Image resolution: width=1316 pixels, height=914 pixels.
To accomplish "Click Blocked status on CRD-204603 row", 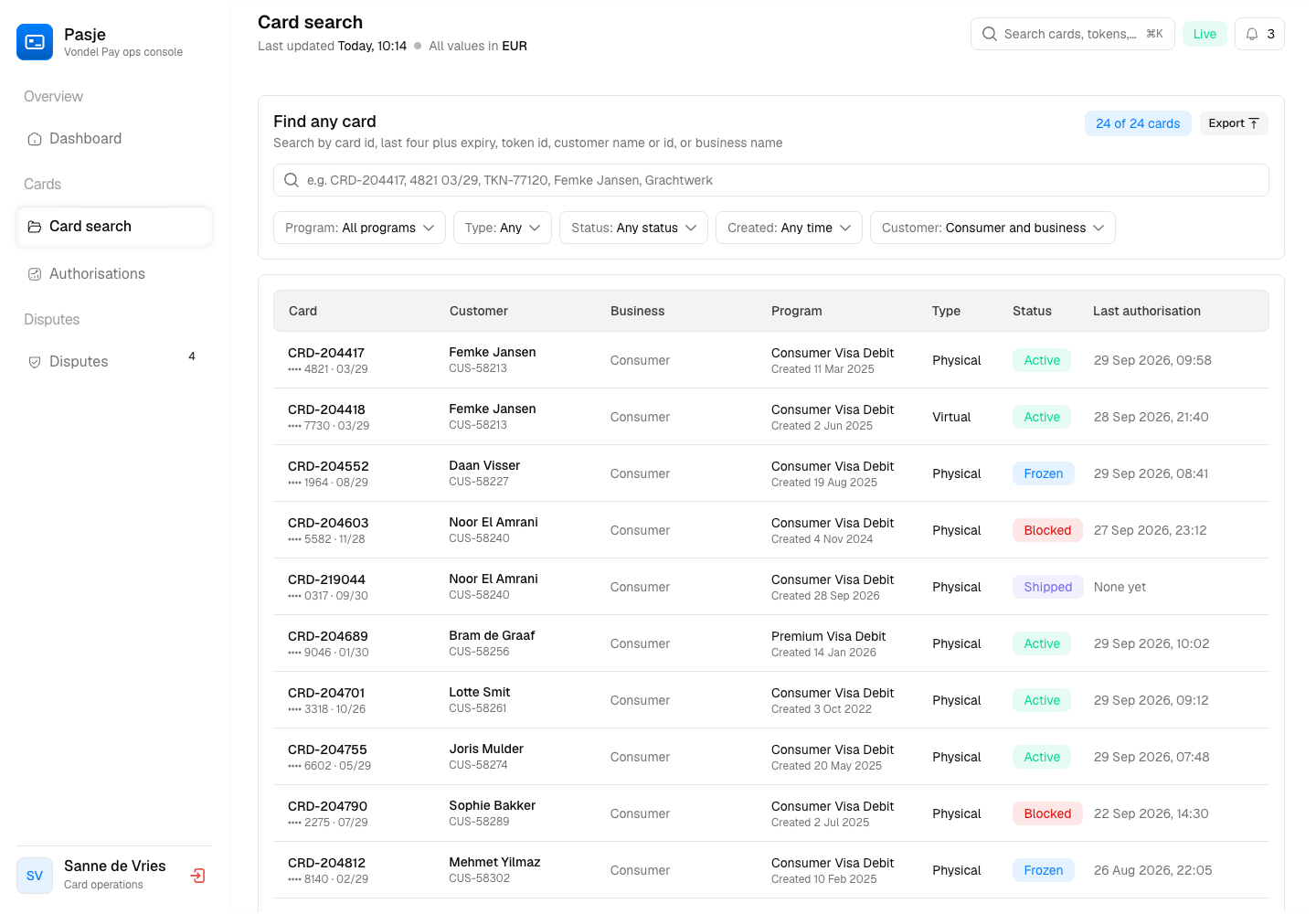I will pos(1047,530).
